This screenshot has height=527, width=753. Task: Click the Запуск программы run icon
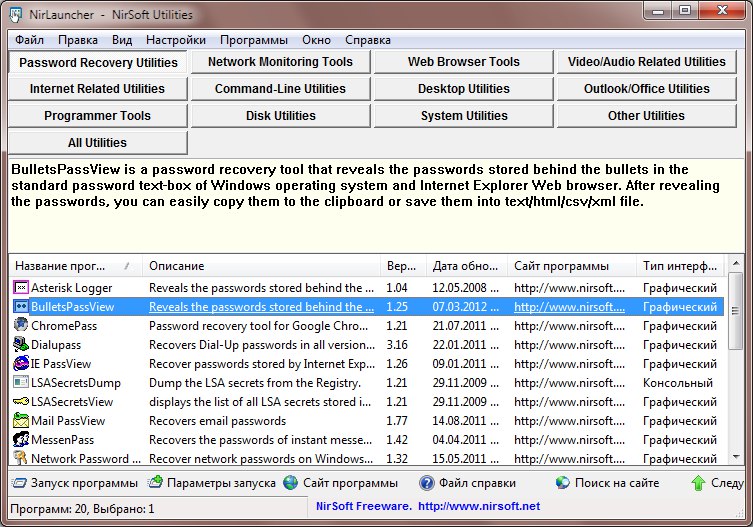19,483
